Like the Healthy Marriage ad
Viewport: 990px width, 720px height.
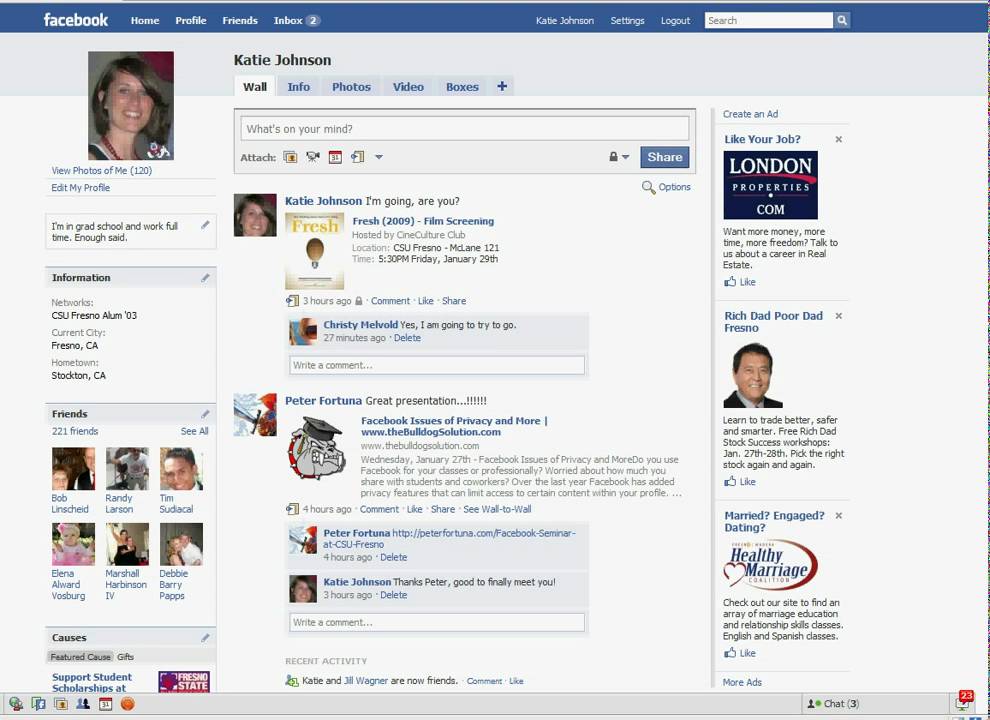coord(739,653)
